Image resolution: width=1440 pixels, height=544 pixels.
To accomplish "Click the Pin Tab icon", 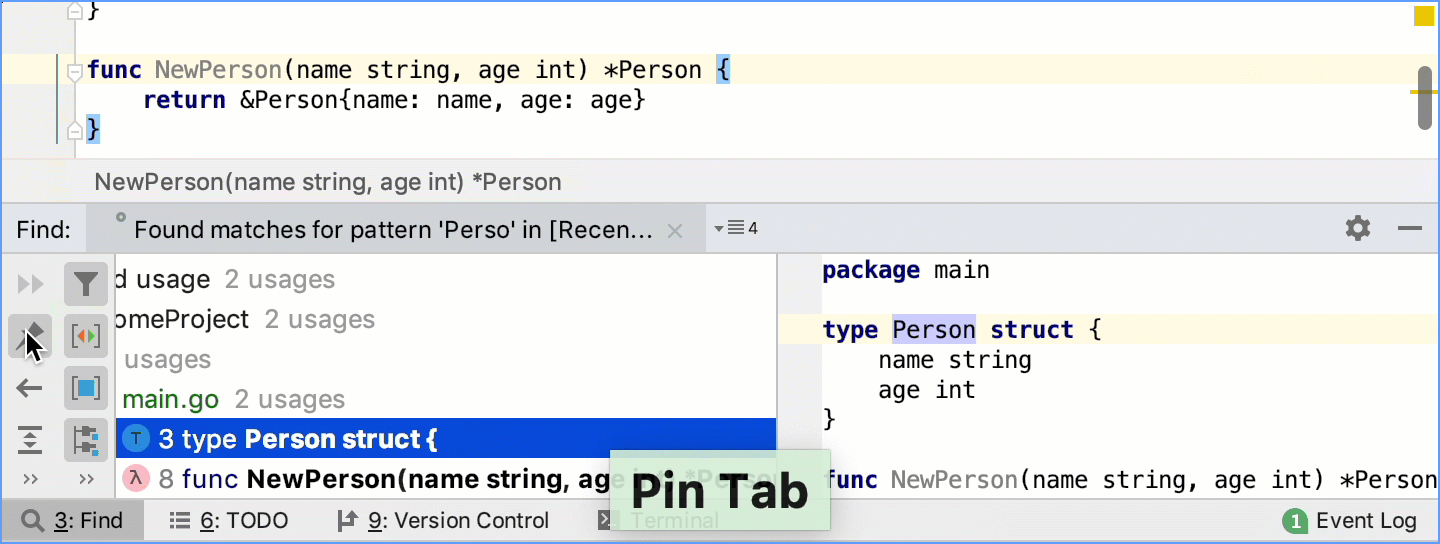I will pos(29,336).
